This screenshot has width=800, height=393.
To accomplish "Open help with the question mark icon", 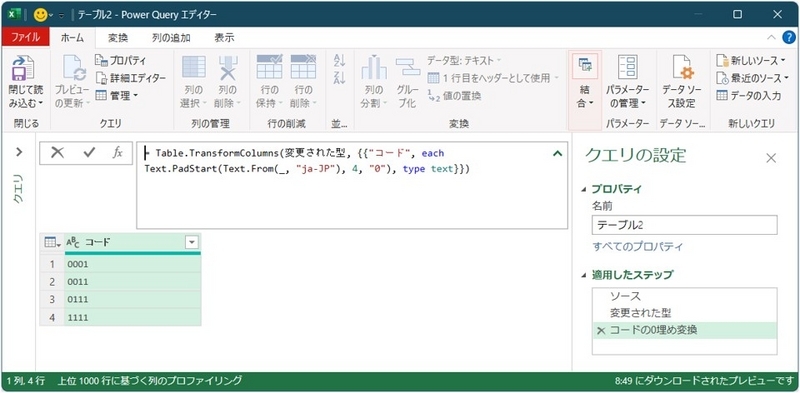I will [789, 37].
